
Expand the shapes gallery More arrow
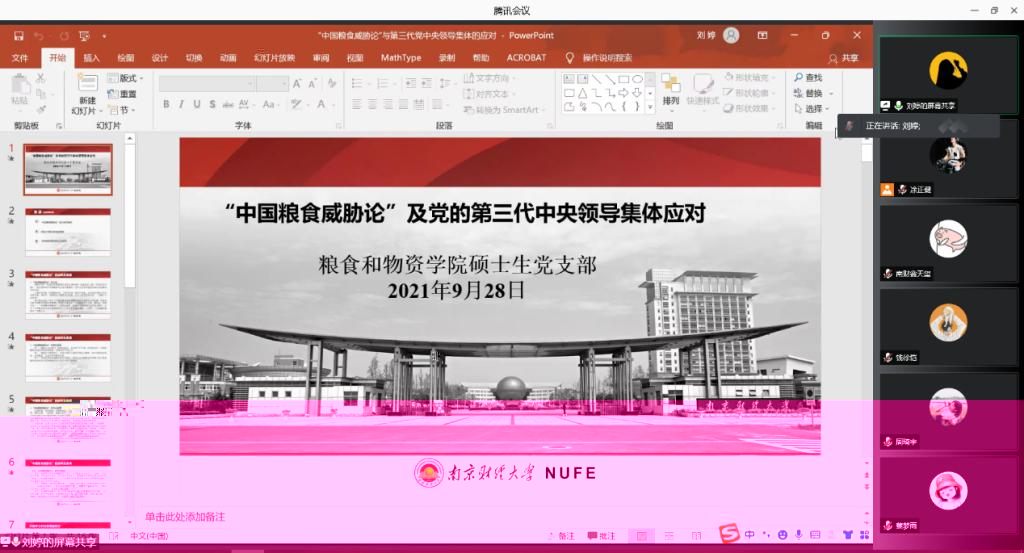[650, 107]
